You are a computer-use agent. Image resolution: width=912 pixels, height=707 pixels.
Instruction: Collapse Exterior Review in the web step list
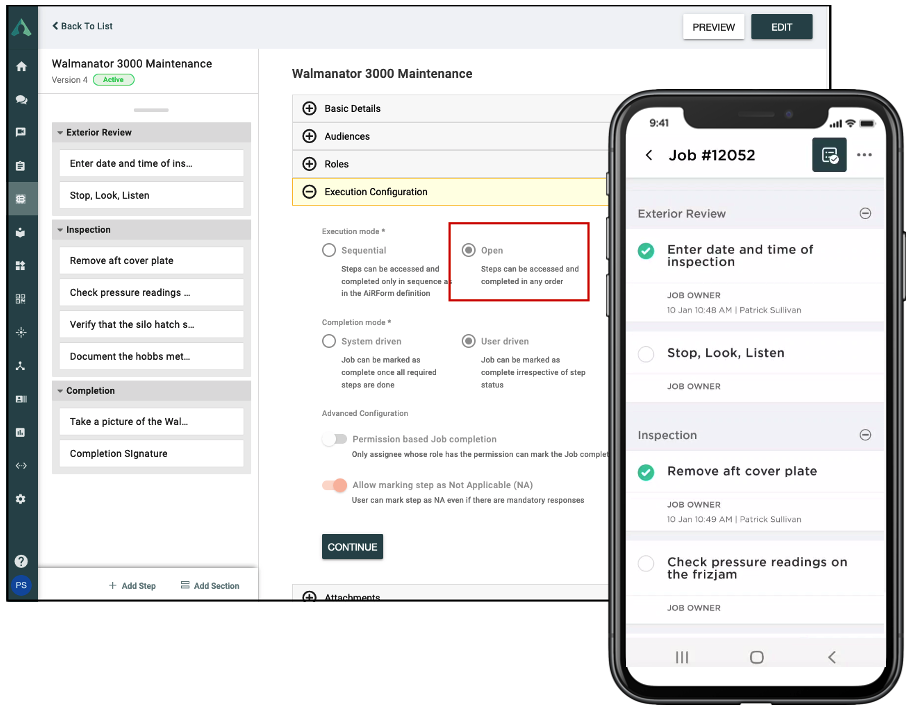tap(60, 133)
